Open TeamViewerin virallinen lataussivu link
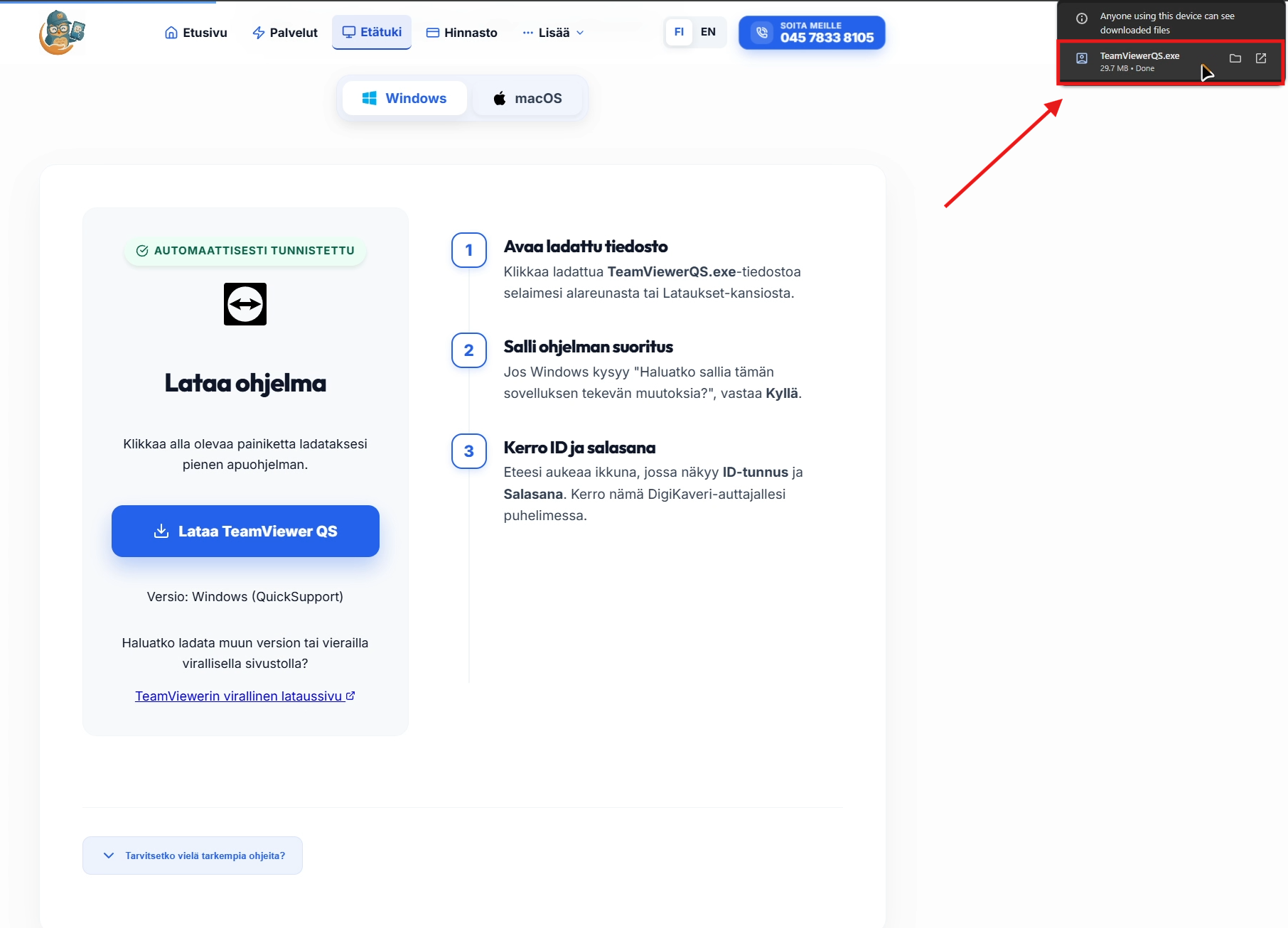Viewport: 1288px width, 928px height. pos(245,696)
